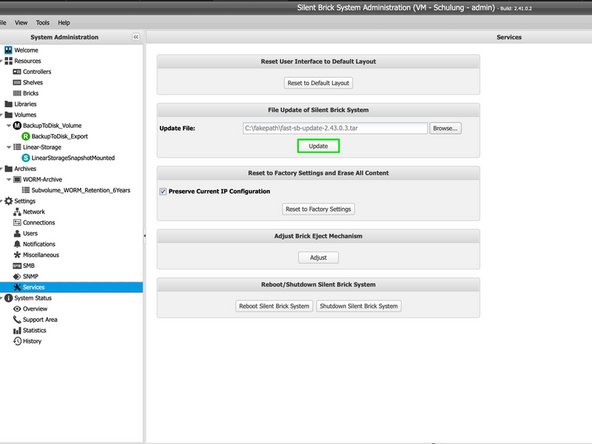Collapse the Linear-Storage tree node
The image size is (592, 444).
(9, 147)
